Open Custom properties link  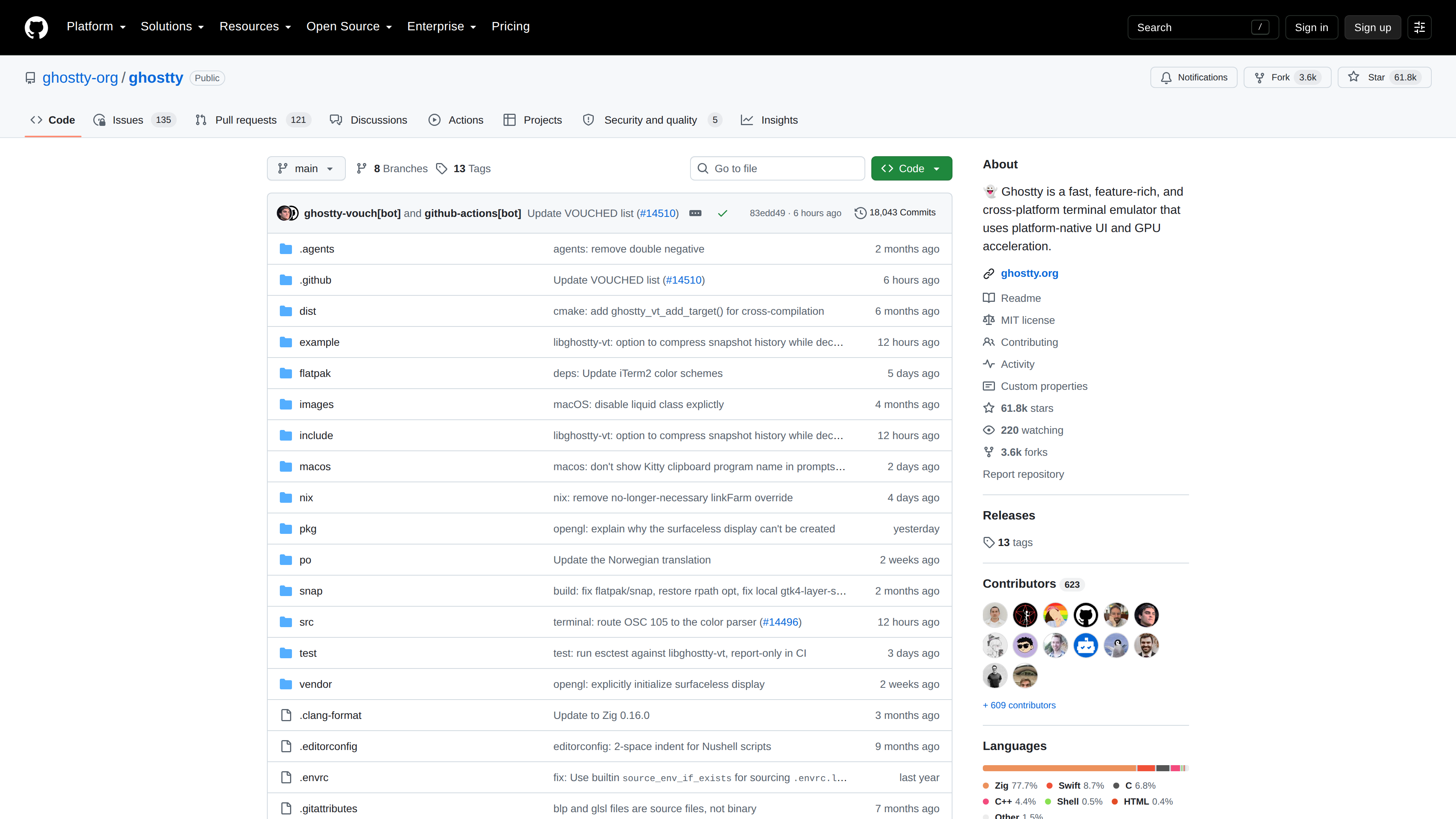(1035, 386)
